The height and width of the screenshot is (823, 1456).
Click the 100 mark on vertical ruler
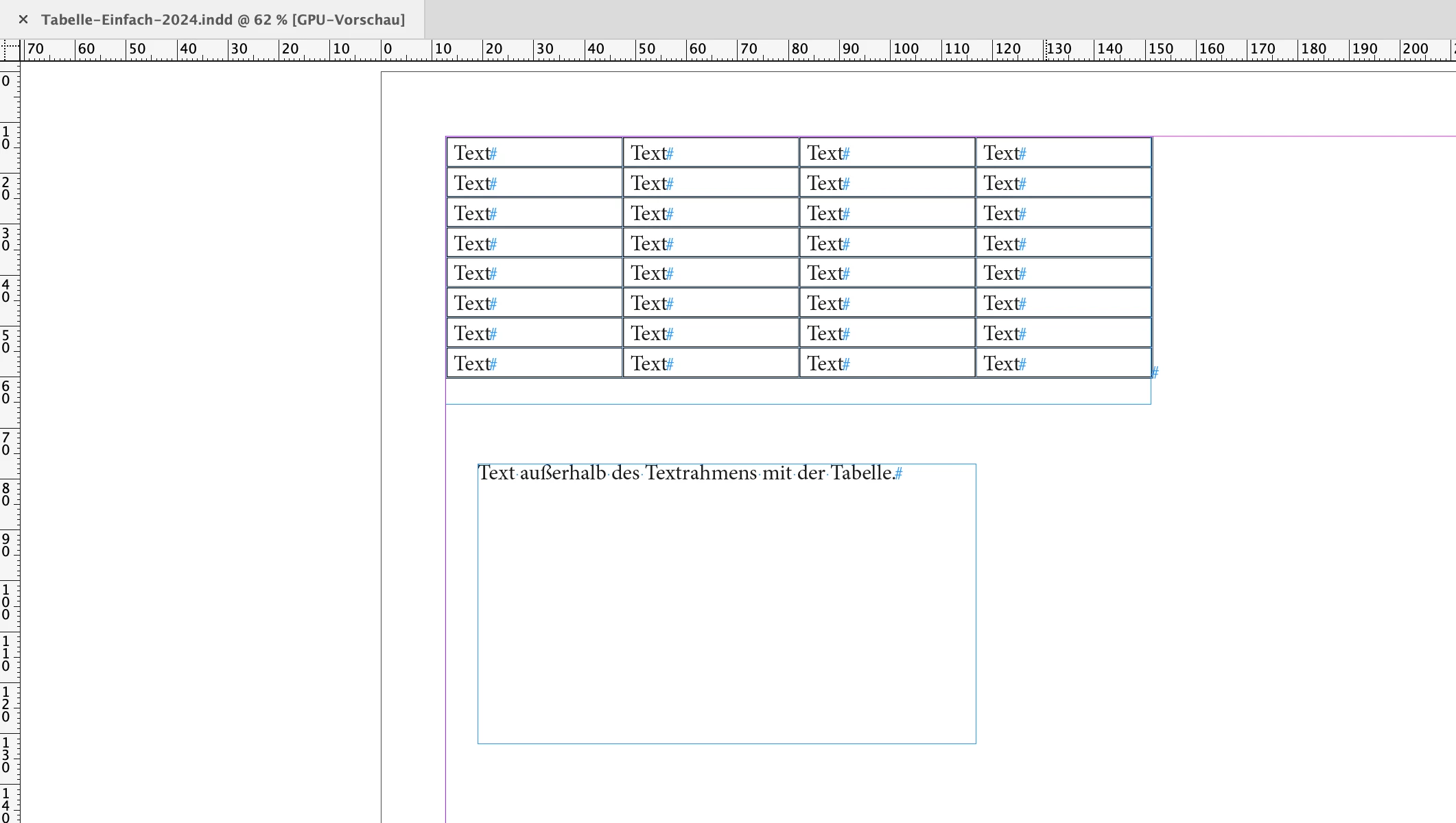(6, 602)
